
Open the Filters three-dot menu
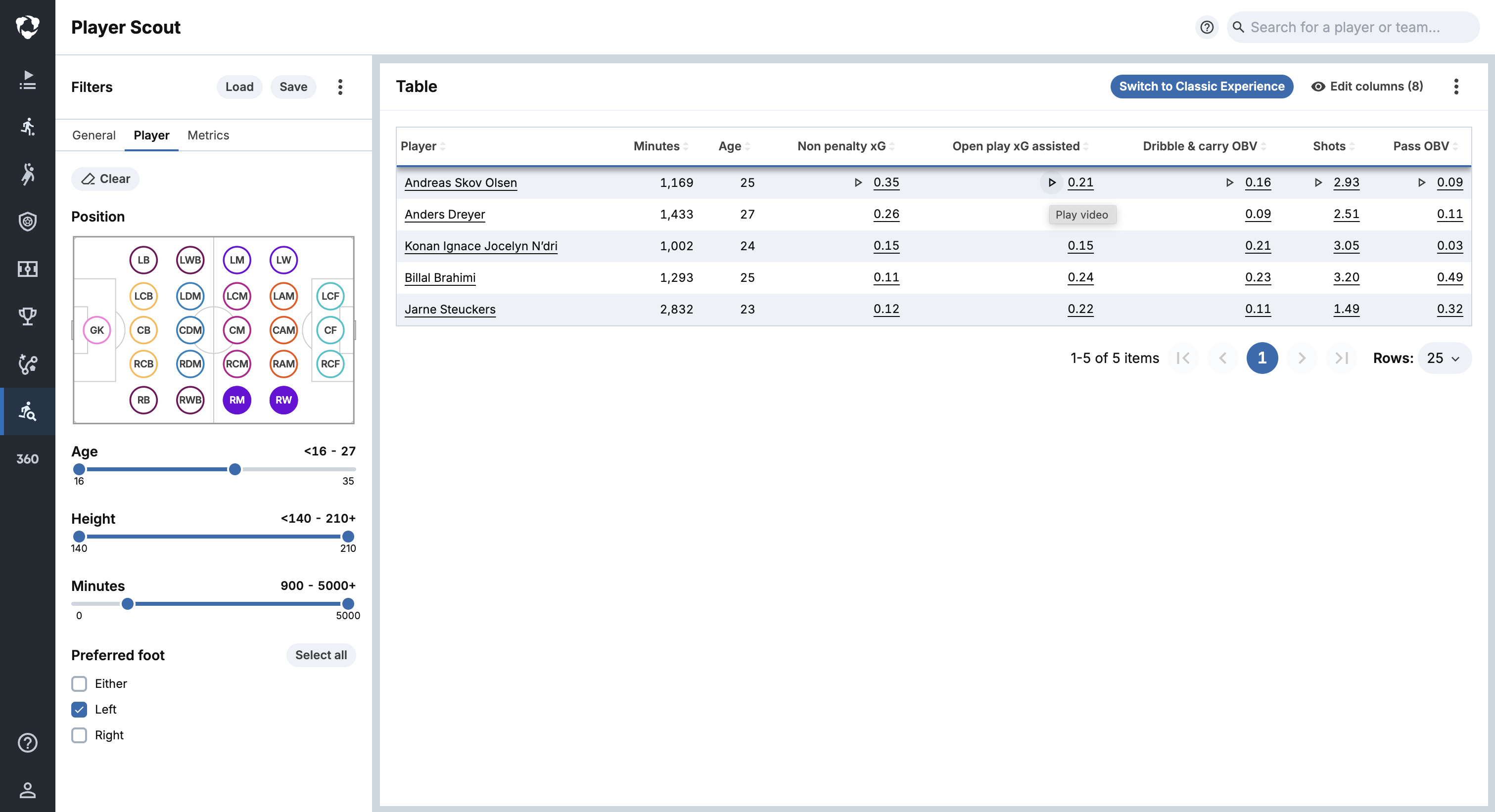click(340, 87)
